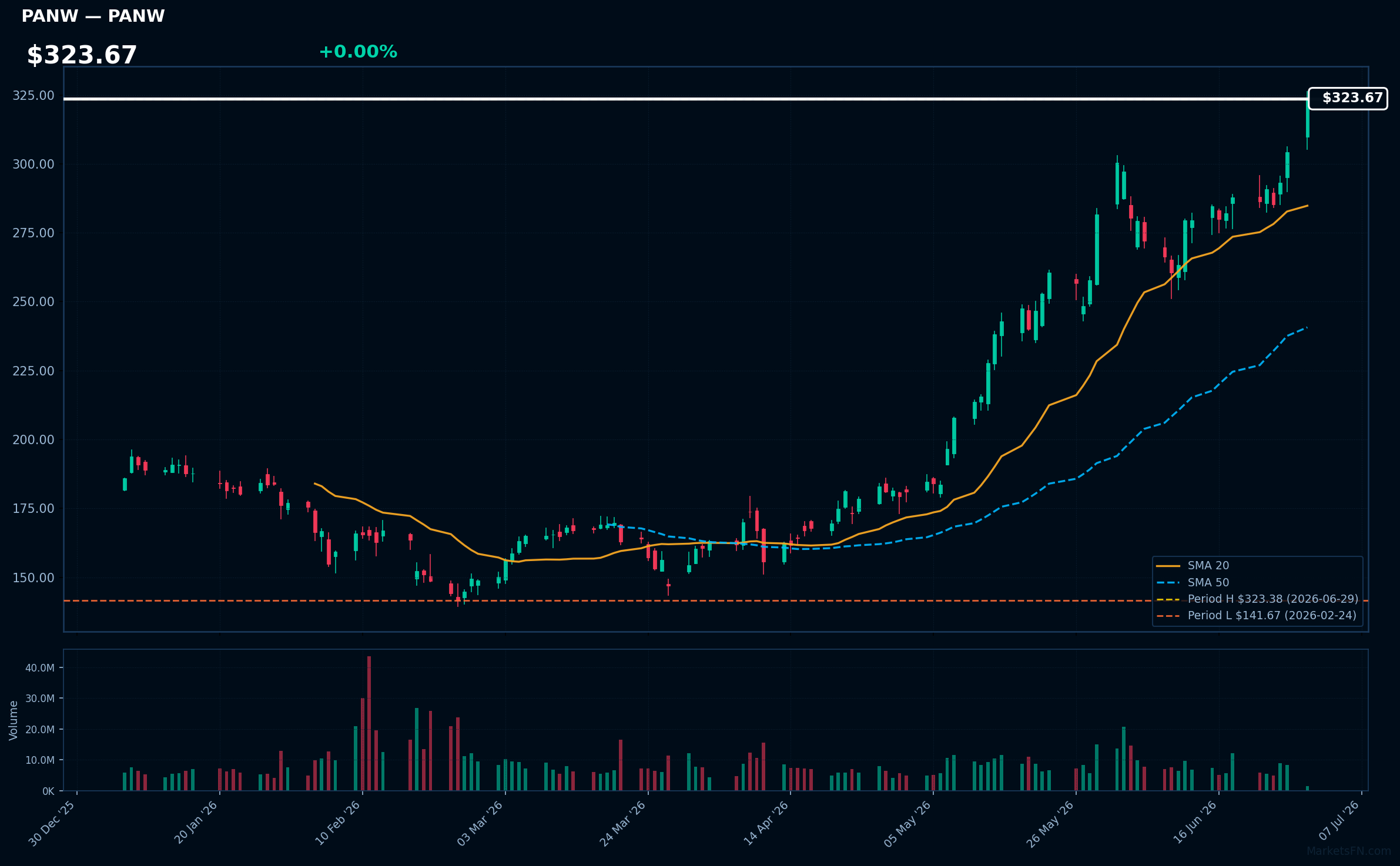The image size is (1400, 866).
Task: Click the 150.00 price axis label
Action: coord(34,578)
